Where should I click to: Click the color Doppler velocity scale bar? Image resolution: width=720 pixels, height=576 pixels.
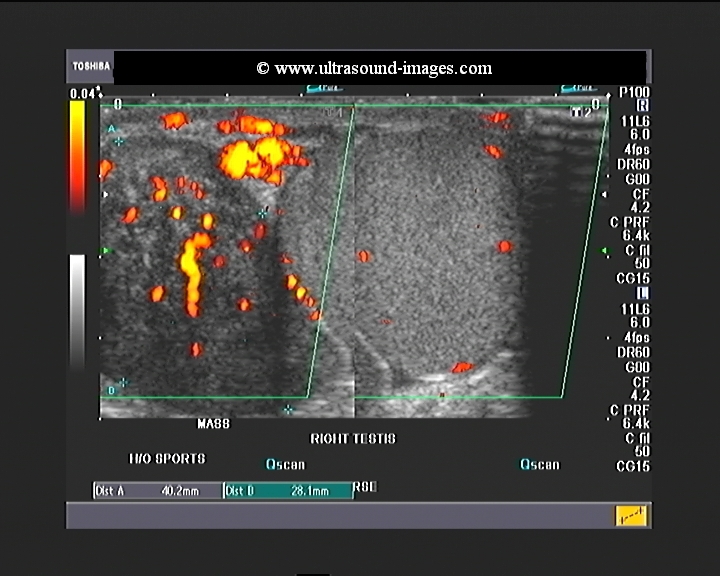point(77,155)
